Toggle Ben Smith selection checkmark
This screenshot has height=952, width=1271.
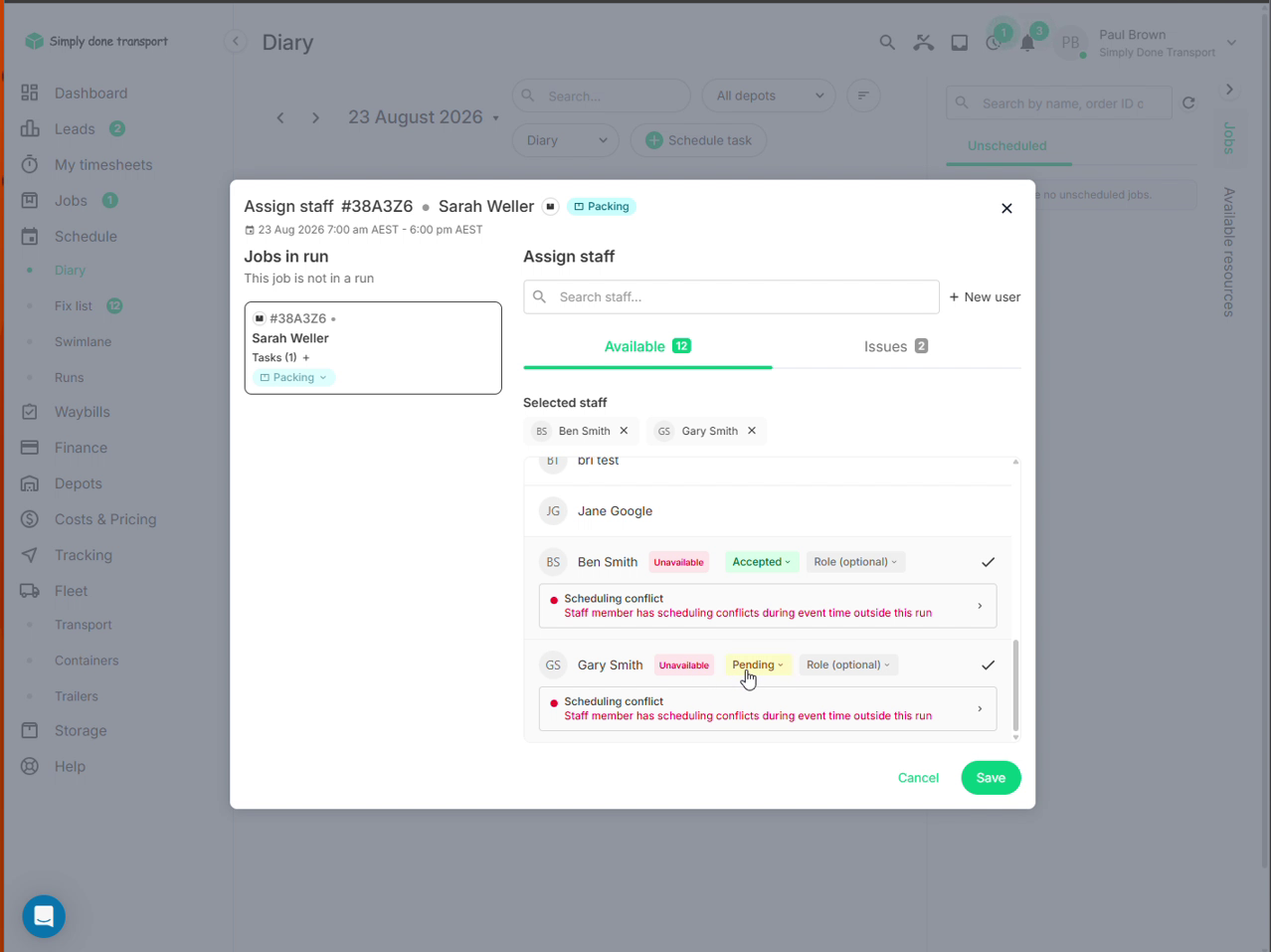click(988, 562)
